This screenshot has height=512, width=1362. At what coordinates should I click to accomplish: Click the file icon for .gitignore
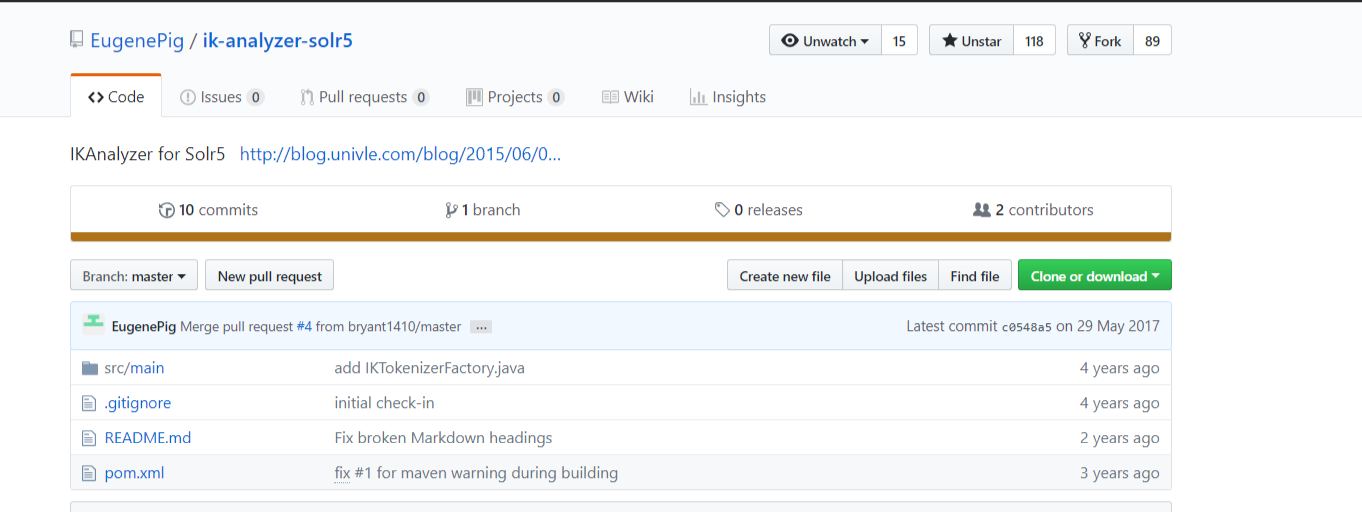click(89, 403)
